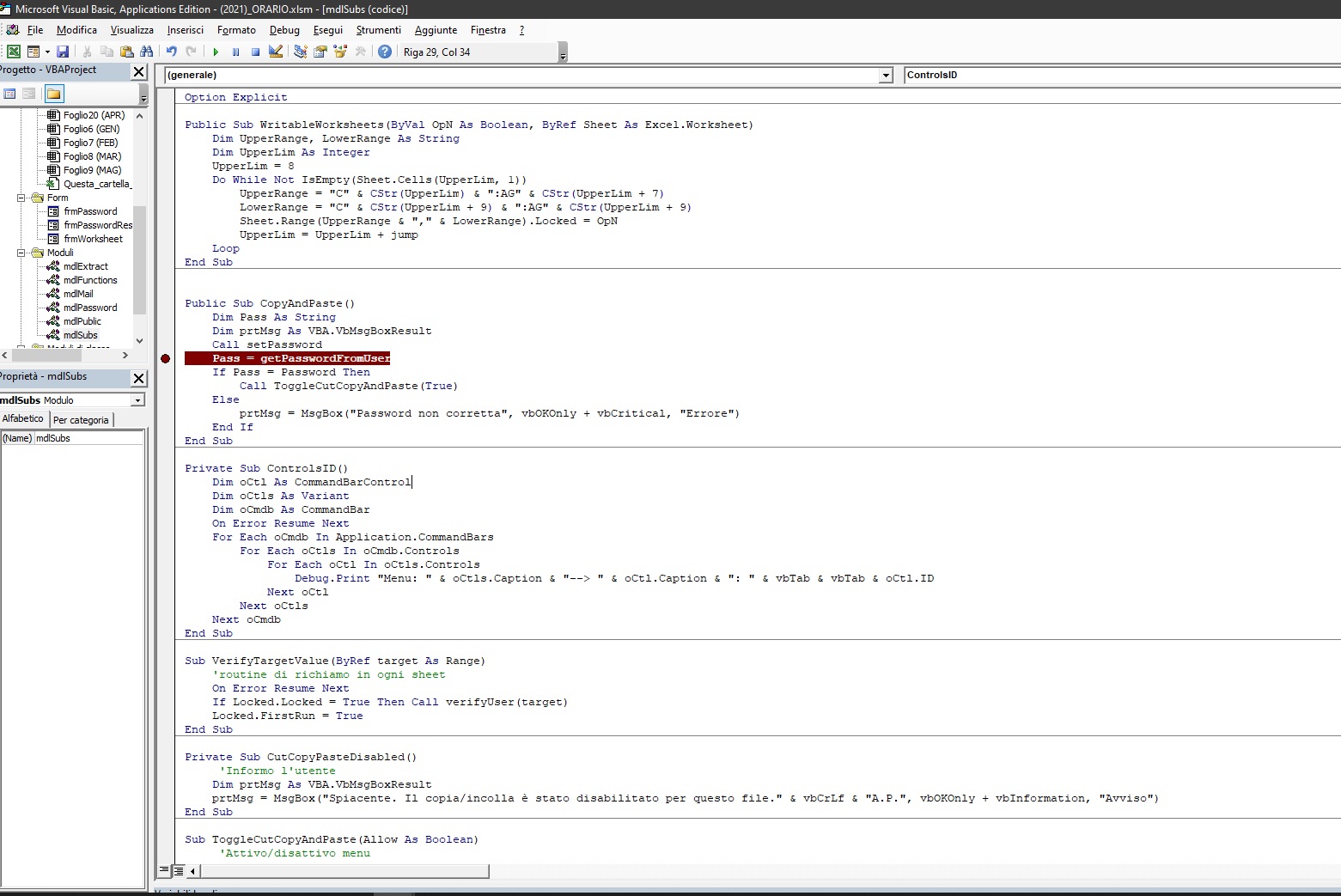Open the Finestra menu

tap(488, 30)
